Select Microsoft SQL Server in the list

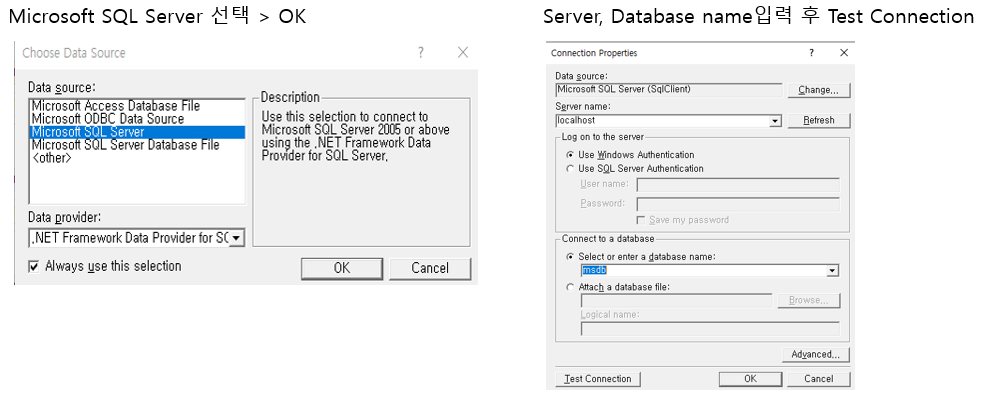137,132
